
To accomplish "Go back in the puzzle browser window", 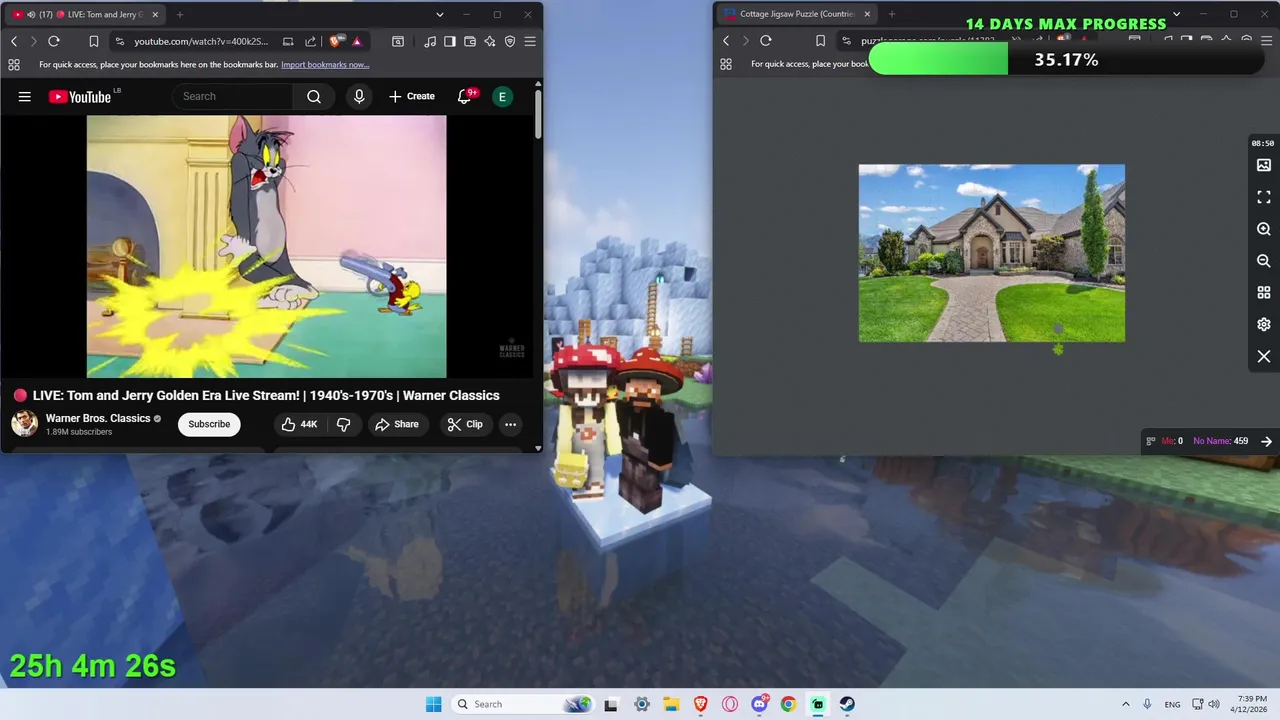I will pos(726,41).
